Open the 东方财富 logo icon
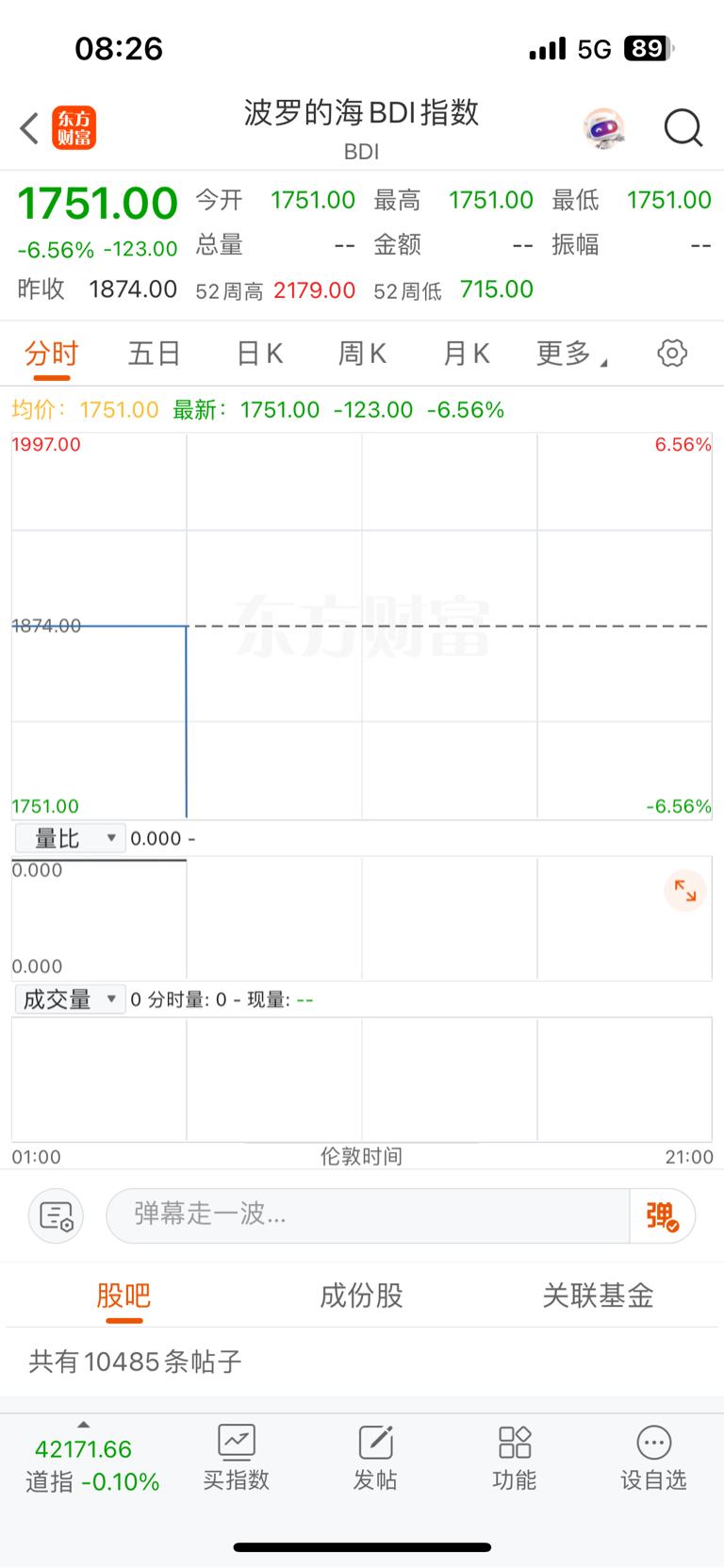 pos(74,128)
